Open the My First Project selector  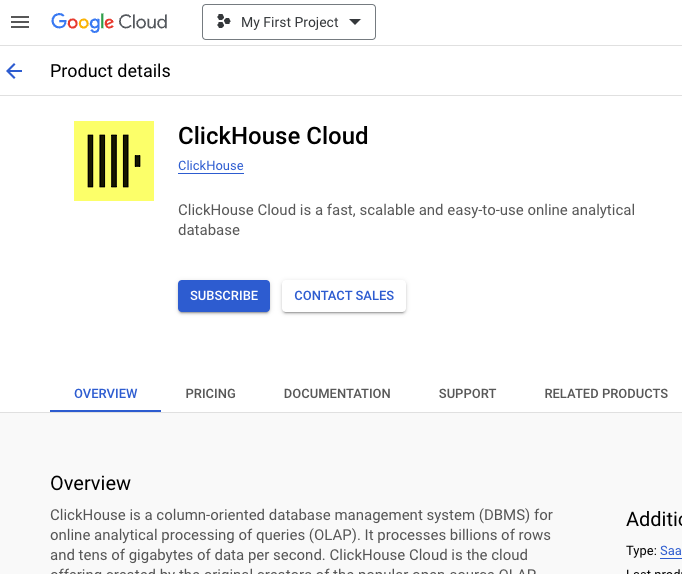tap(289, 22)
